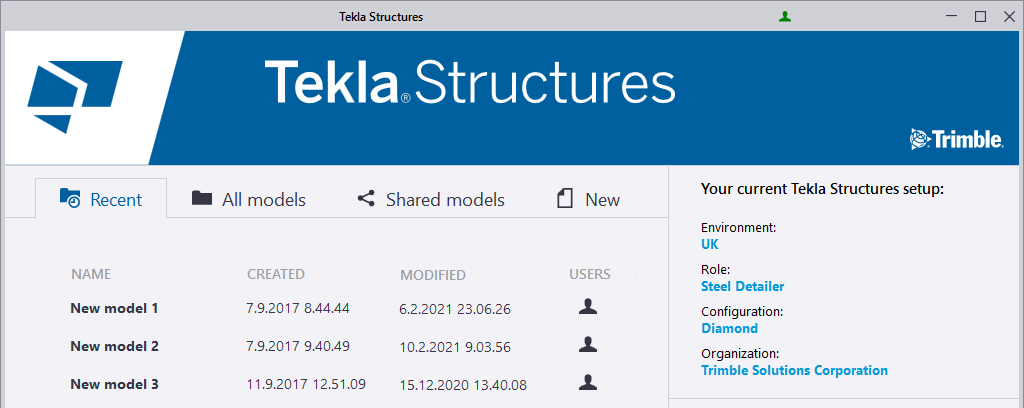The image size is (1024, 408).
Task: Click the Steel Detailer role link
Action: click(743, 286)
